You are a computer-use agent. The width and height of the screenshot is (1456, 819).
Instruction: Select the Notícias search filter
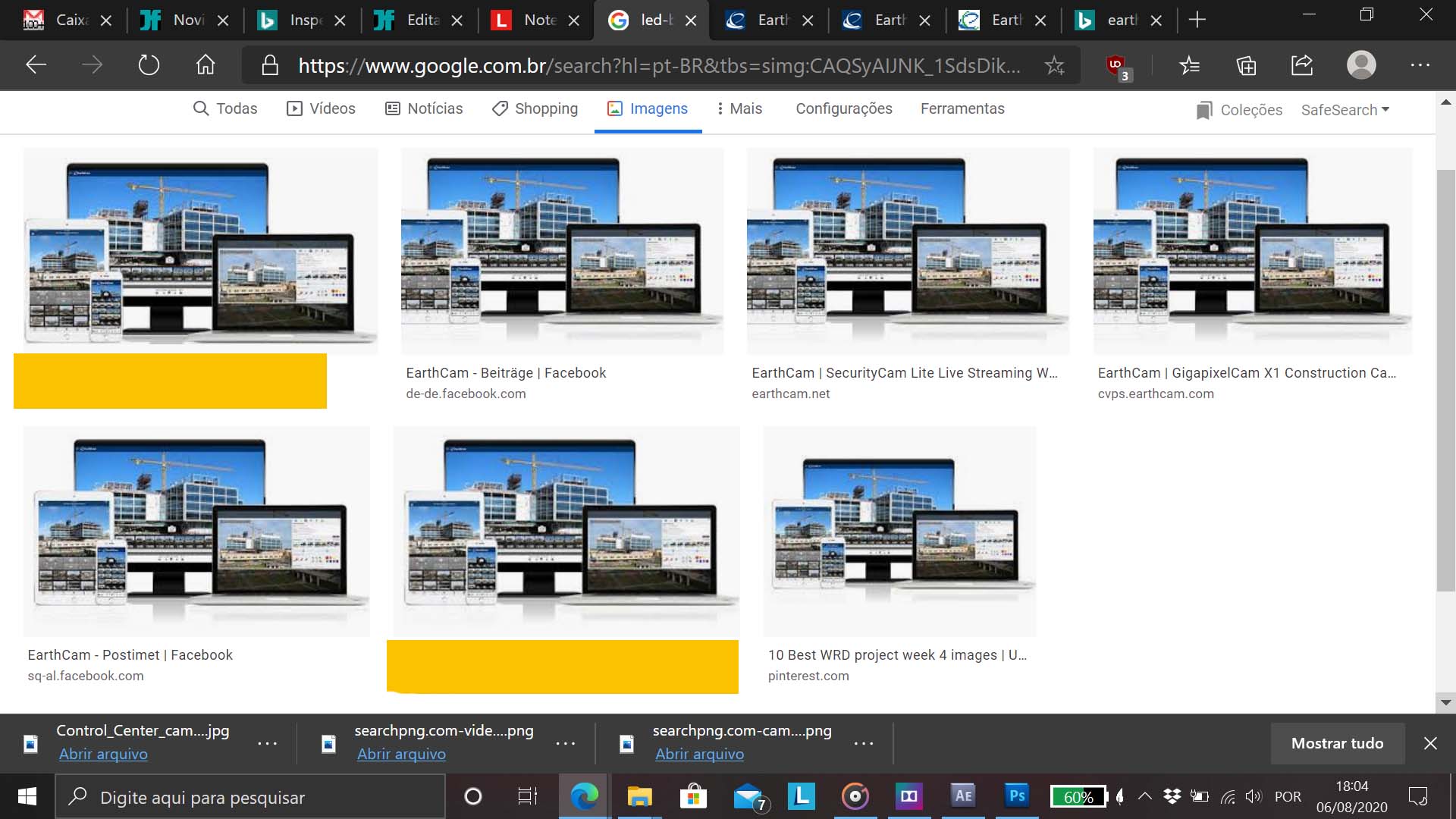click(x=424, y=109)
